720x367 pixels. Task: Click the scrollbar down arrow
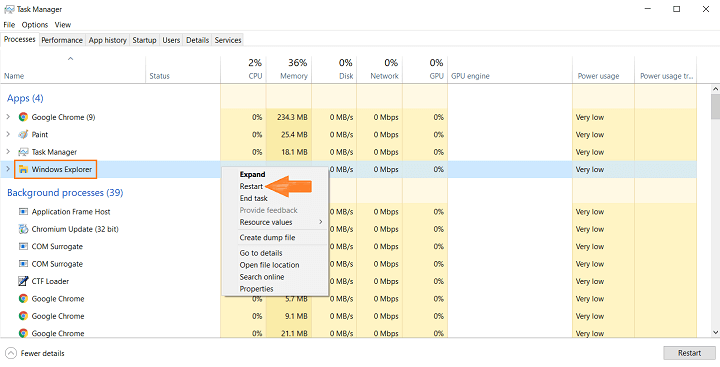715,333
